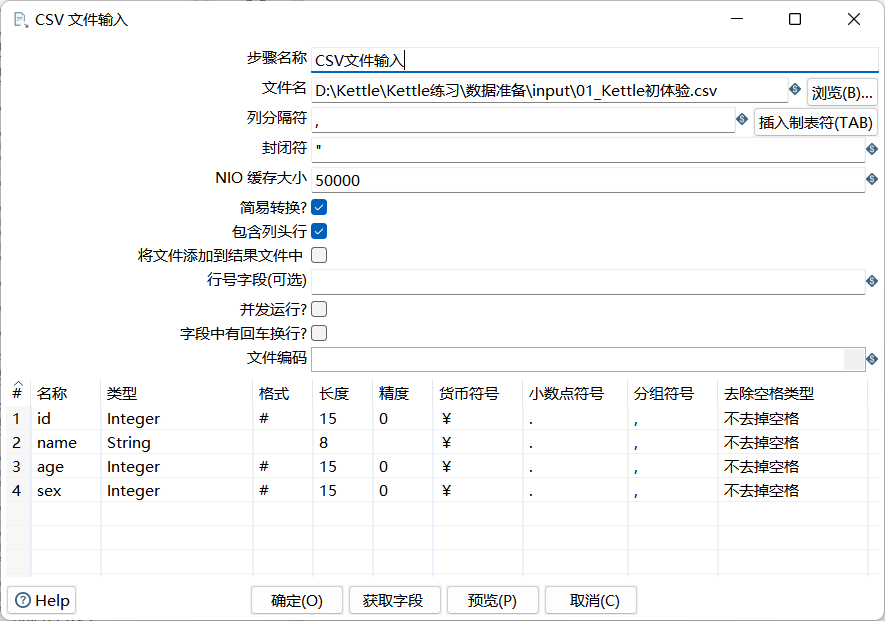The height and width of the screenshot is (621, 885).
Task: Click the variable icon beside the 文件名 field
Action: (795, 90)
